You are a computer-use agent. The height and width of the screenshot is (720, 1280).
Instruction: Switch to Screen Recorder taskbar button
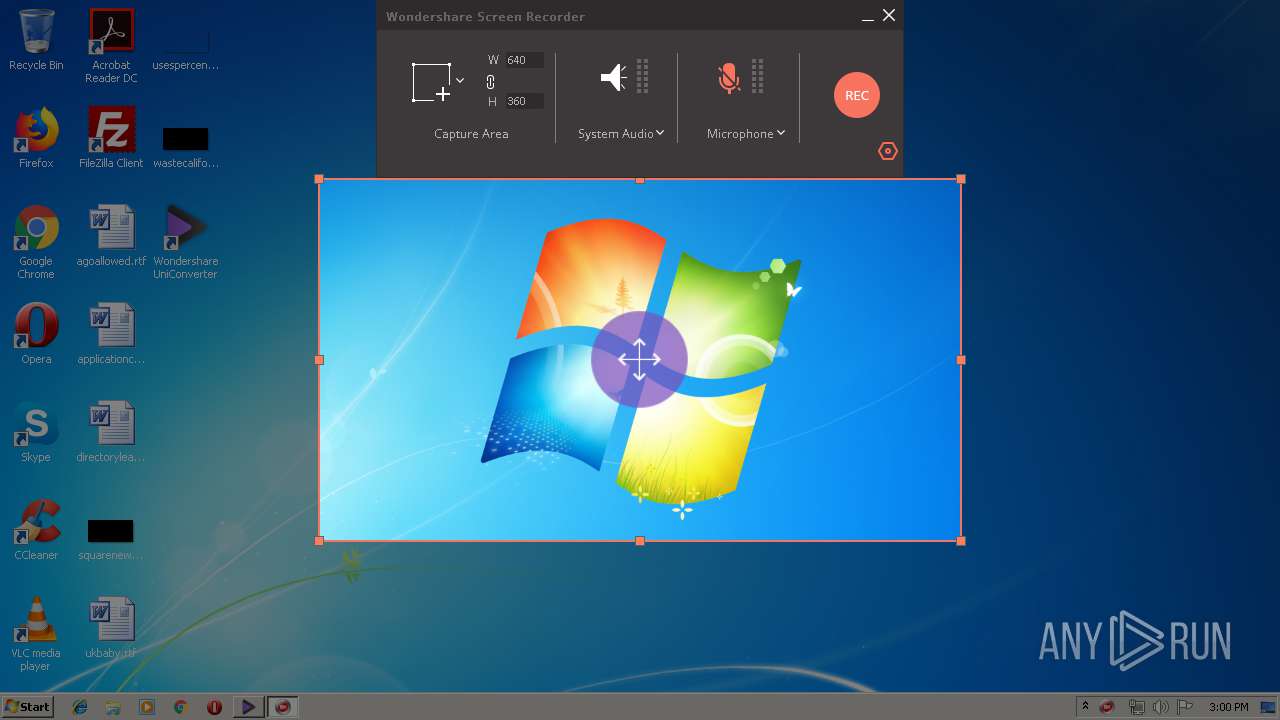coord(283,707)
